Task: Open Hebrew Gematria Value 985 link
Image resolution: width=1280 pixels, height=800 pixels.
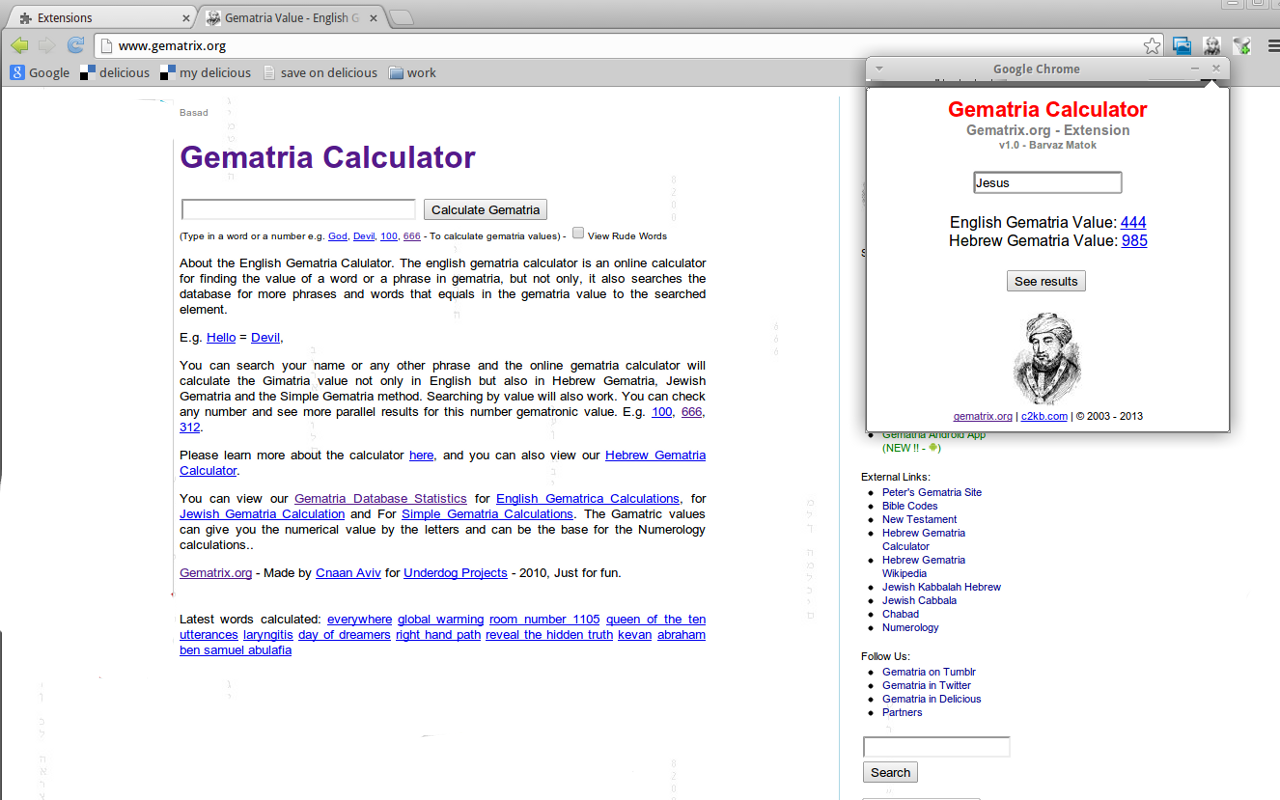Action: [x=1134, y=240]
